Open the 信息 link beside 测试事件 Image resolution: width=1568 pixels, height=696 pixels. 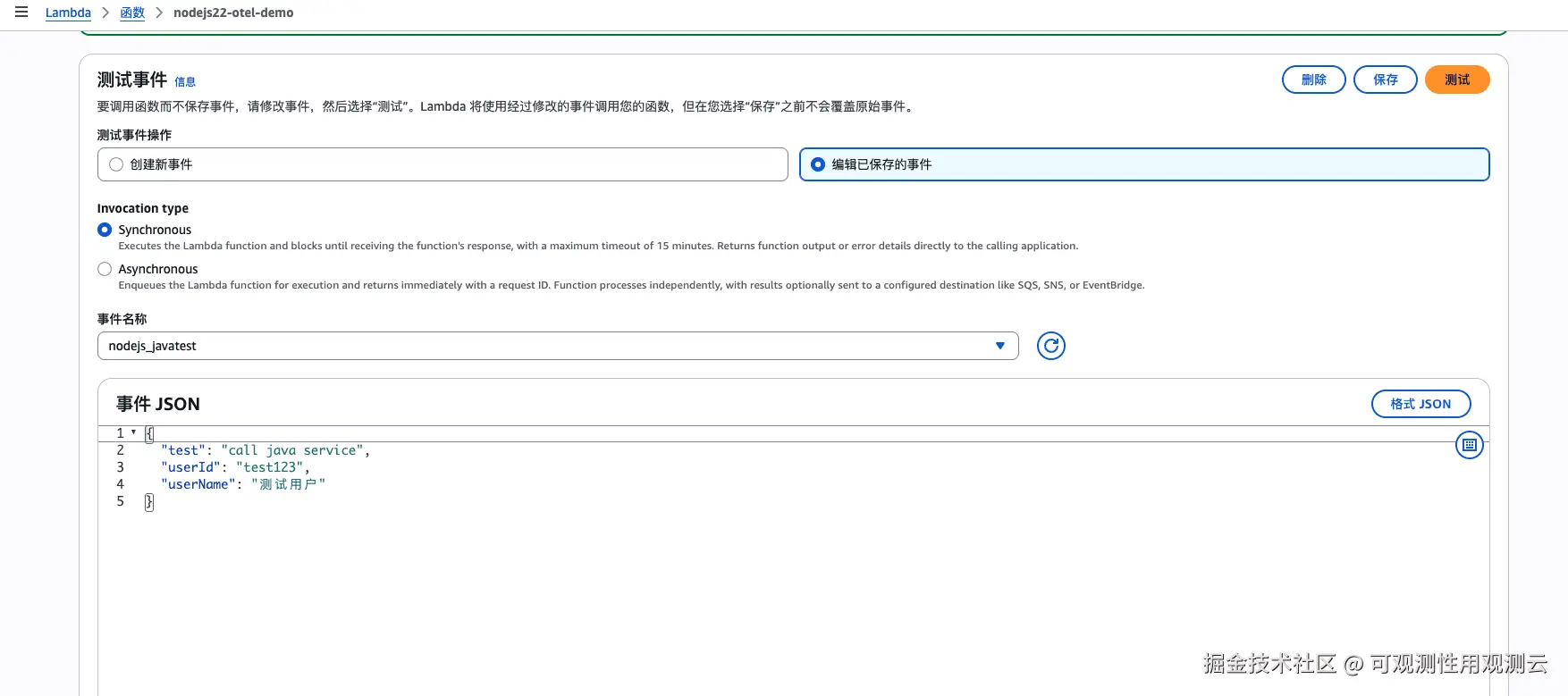point(185,82)
